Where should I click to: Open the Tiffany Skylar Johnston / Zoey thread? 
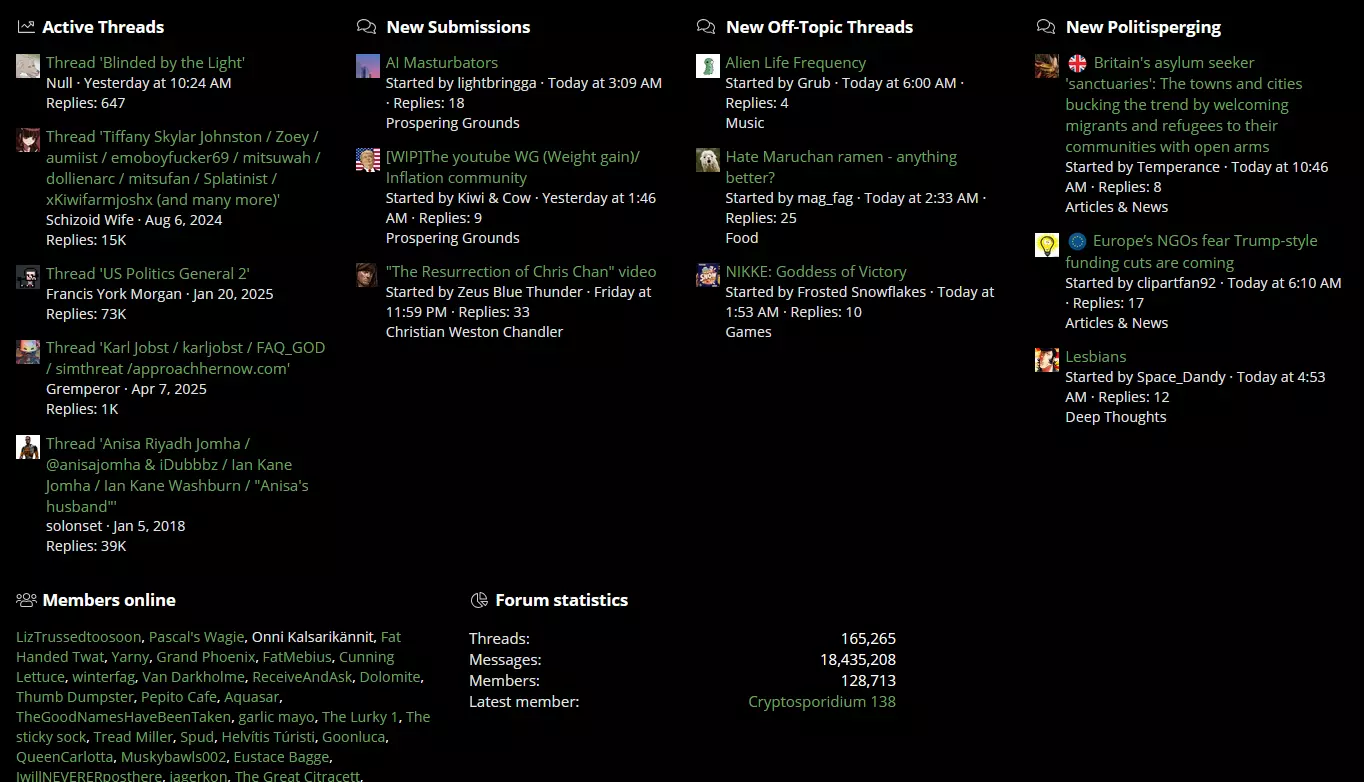pyautogui.click(x=183, y=168)
